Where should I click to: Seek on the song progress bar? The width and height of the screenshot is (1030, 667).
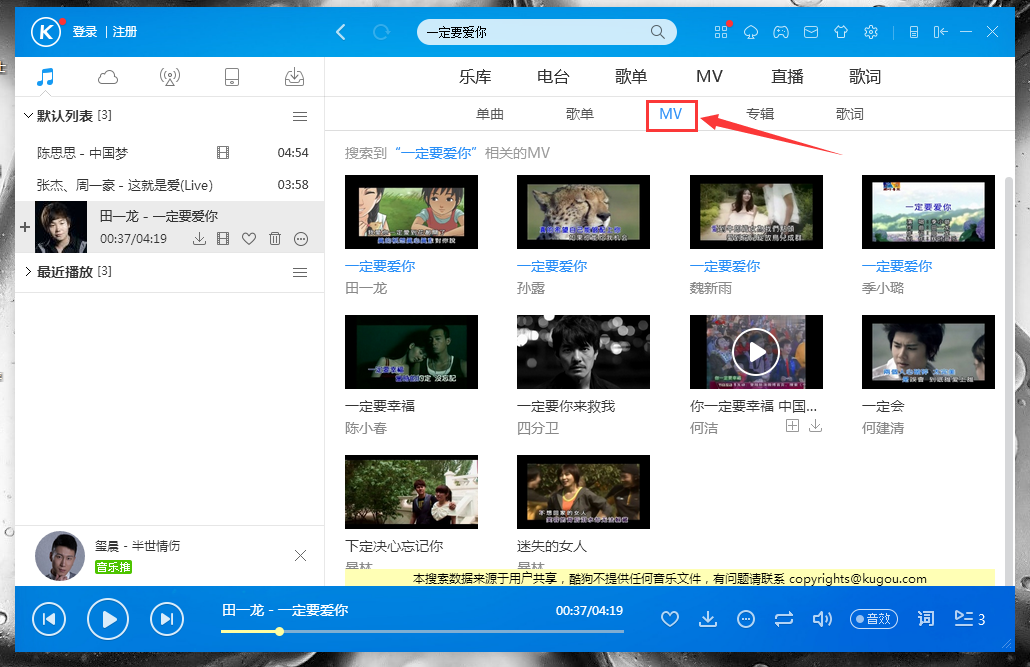422,632
